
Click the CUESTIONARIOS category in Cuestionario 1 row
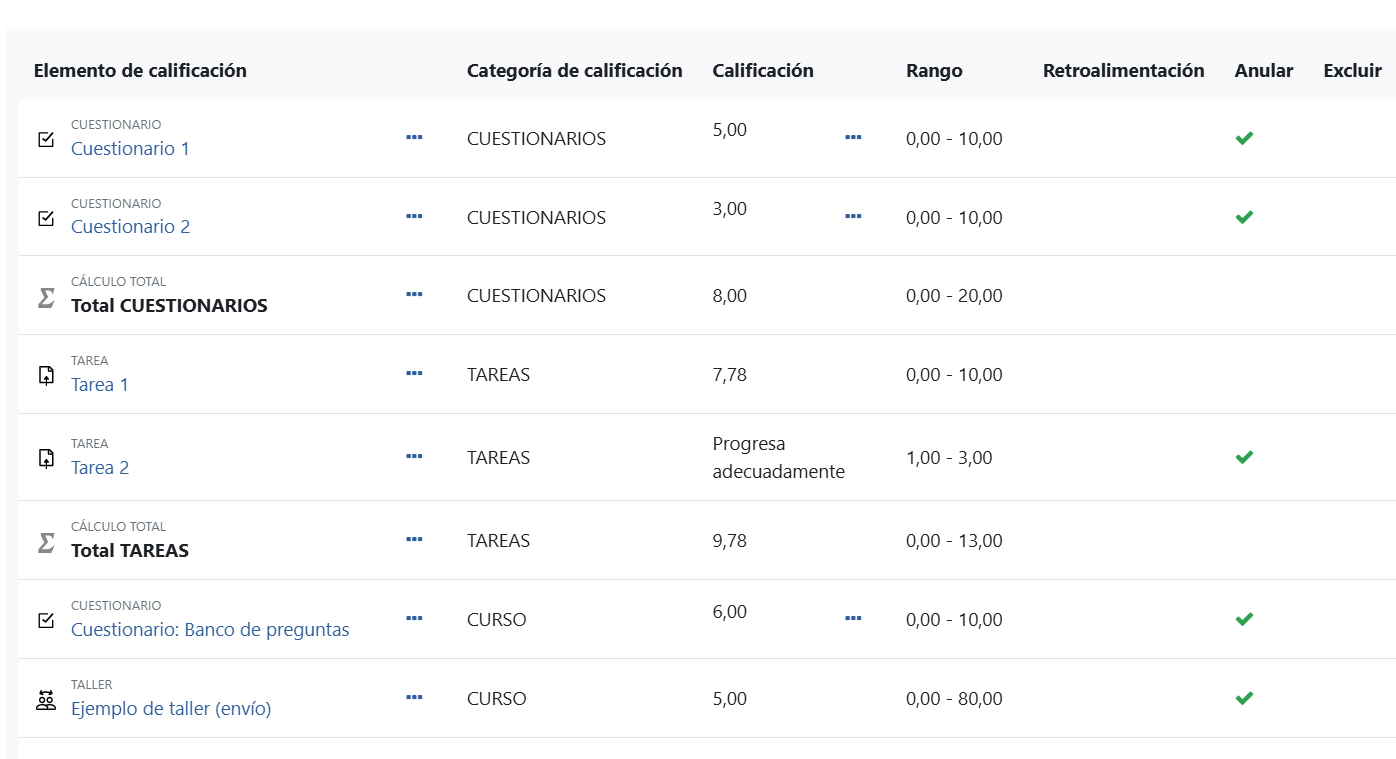coord(536,139)
